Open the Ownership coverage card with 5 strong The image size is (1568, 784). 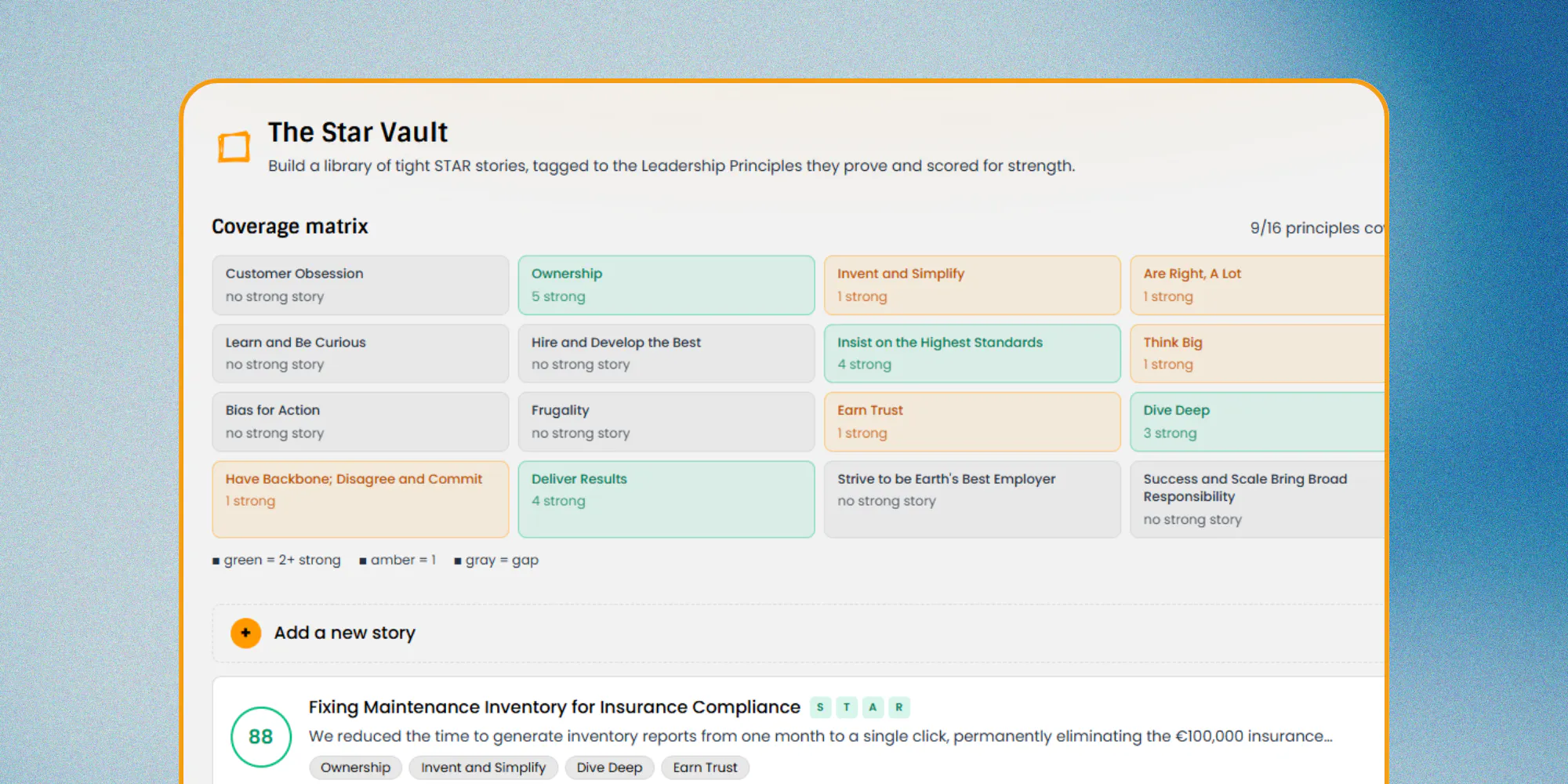(x=666, y=285)
